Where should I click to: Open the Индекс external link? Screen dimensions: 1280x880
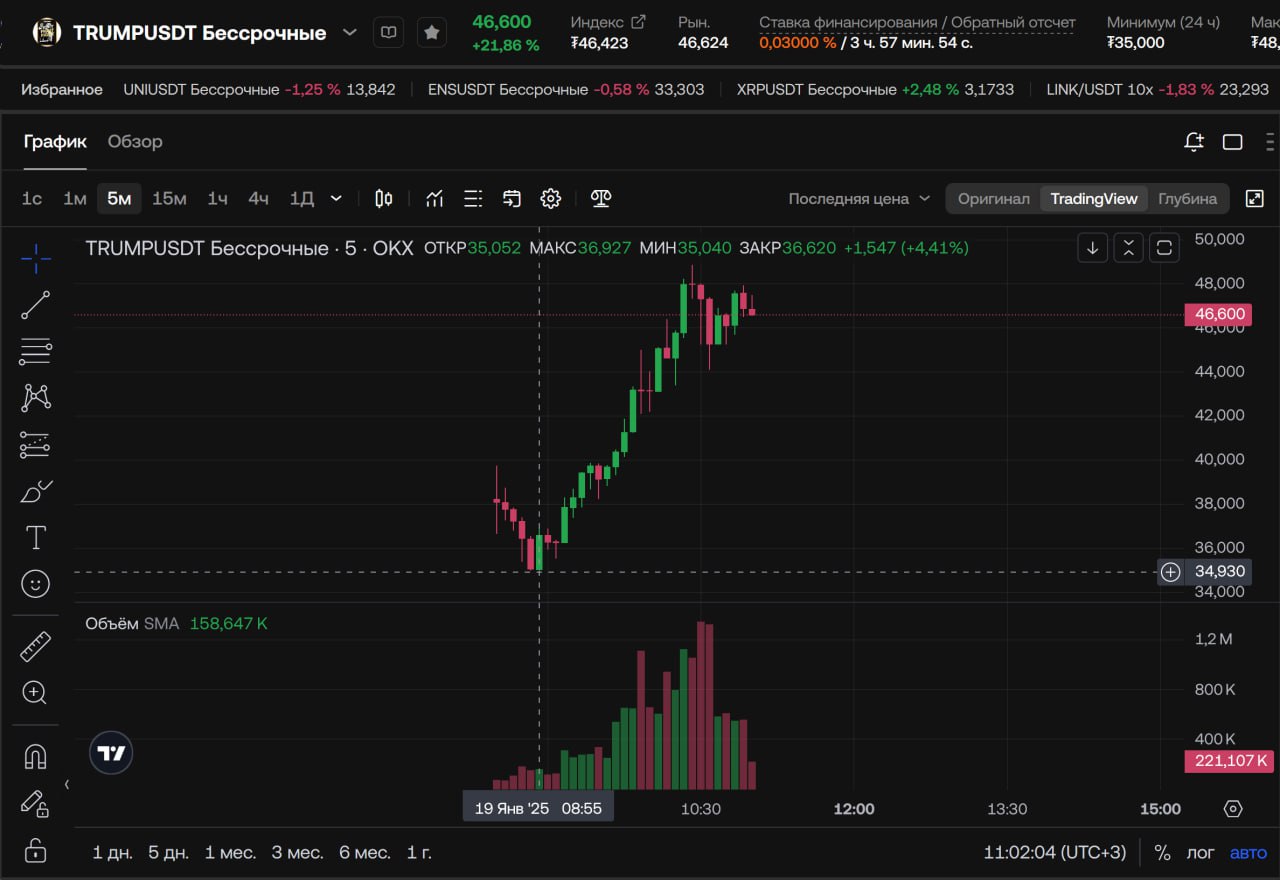637,22
